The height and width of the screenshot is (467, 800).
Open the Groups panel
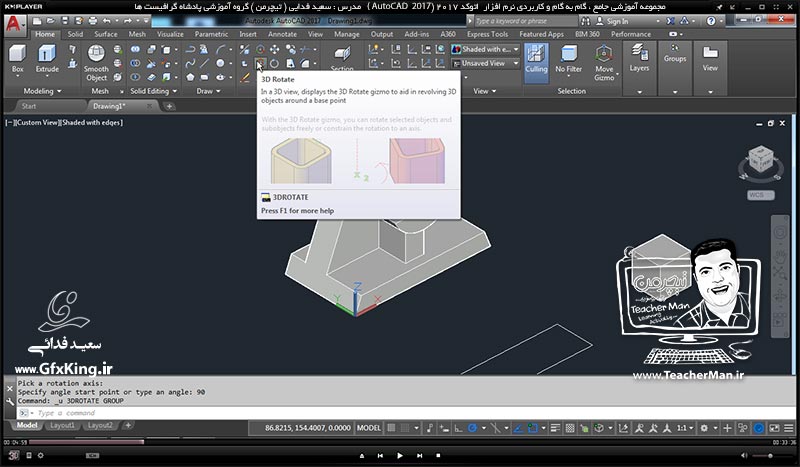pyautogui.click(x=674, y=68)
